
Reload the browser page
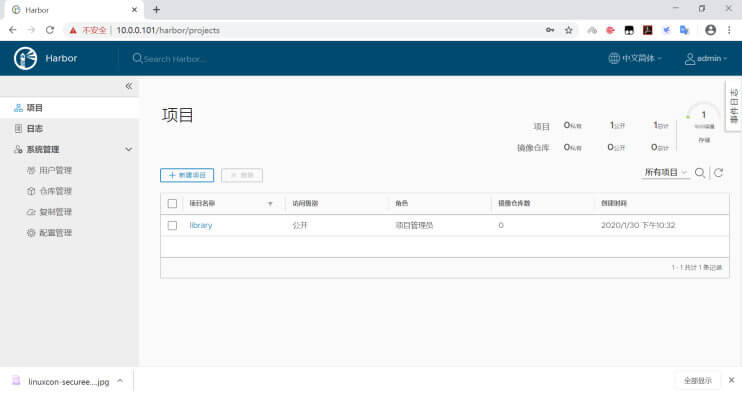coord(50,30)
